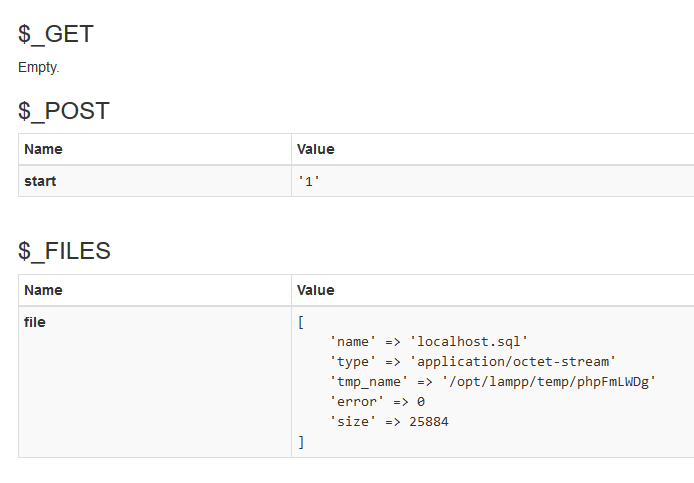Viewport: 694px width, 483px height.
Task: Select the "file" row name cell
Action: coord(35,322)
